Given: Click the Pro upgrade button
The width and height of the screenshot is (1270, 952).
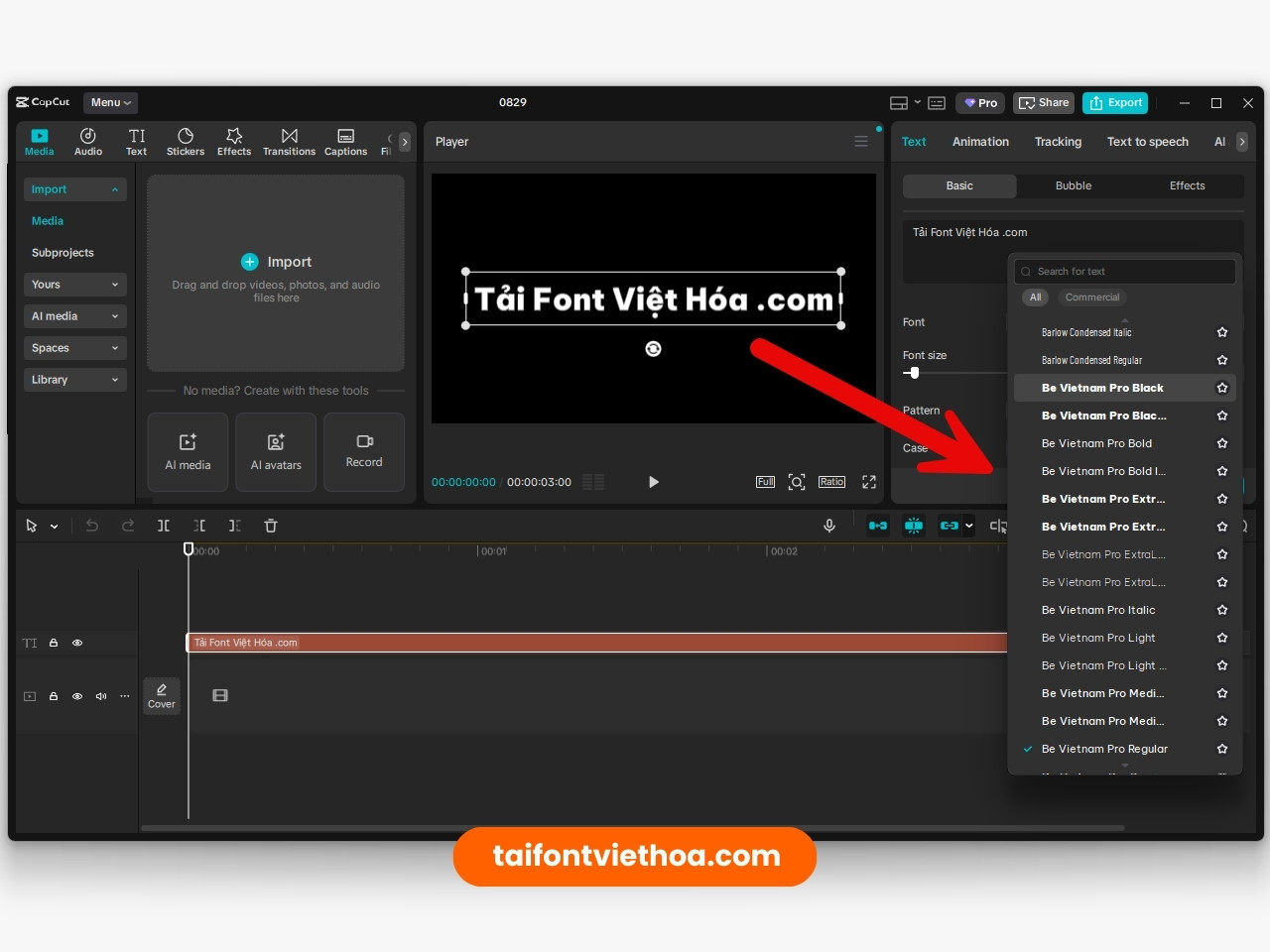Looking at the screenshot, I should pos(980,103).
